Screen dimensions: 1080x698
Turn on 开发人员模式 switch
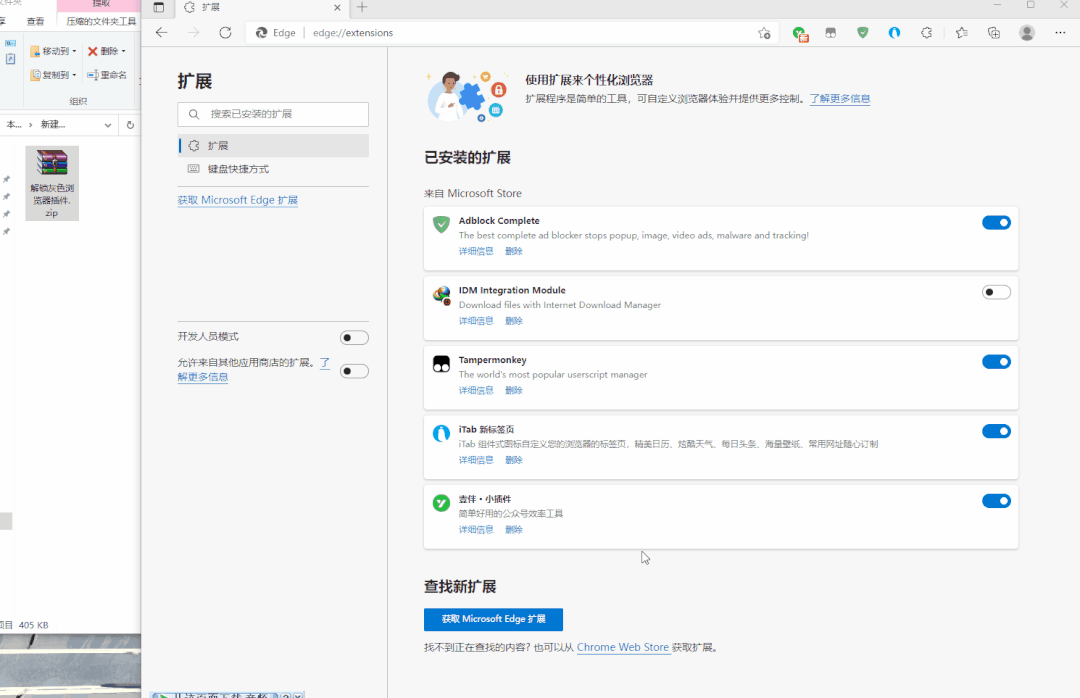354,338
